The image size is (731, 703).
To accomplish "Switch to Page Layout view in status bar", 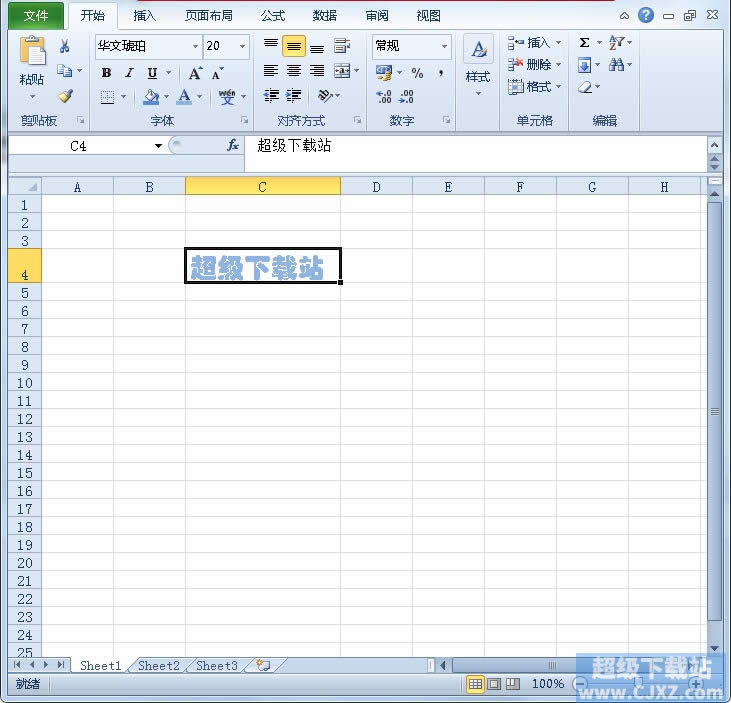I will pos(494,684).
